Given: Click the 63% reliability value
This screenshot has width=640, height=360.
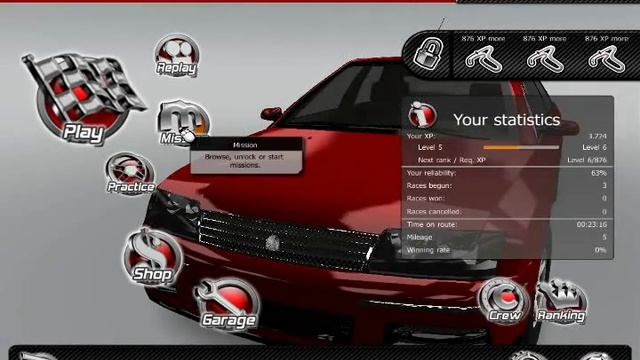Looking at the screenshot, I should click(599, 173).
